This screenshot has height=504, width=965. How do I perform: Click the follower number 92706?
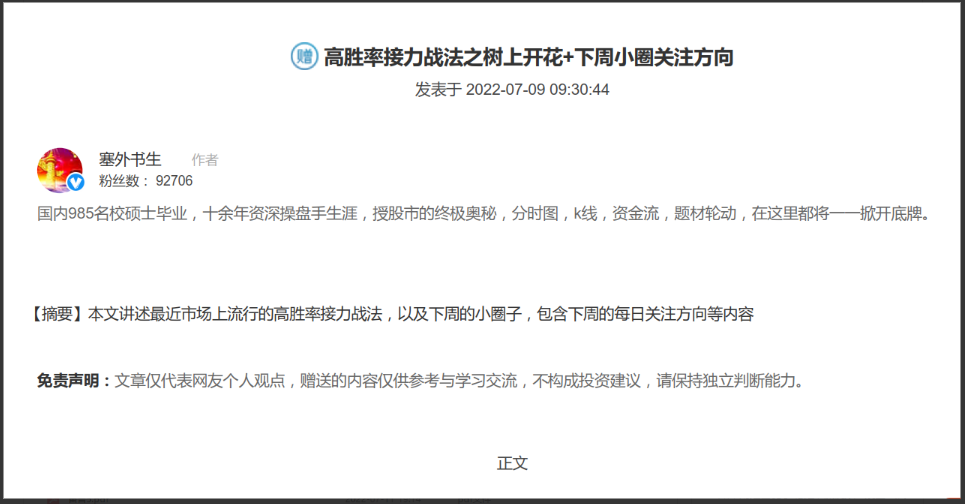174,181
